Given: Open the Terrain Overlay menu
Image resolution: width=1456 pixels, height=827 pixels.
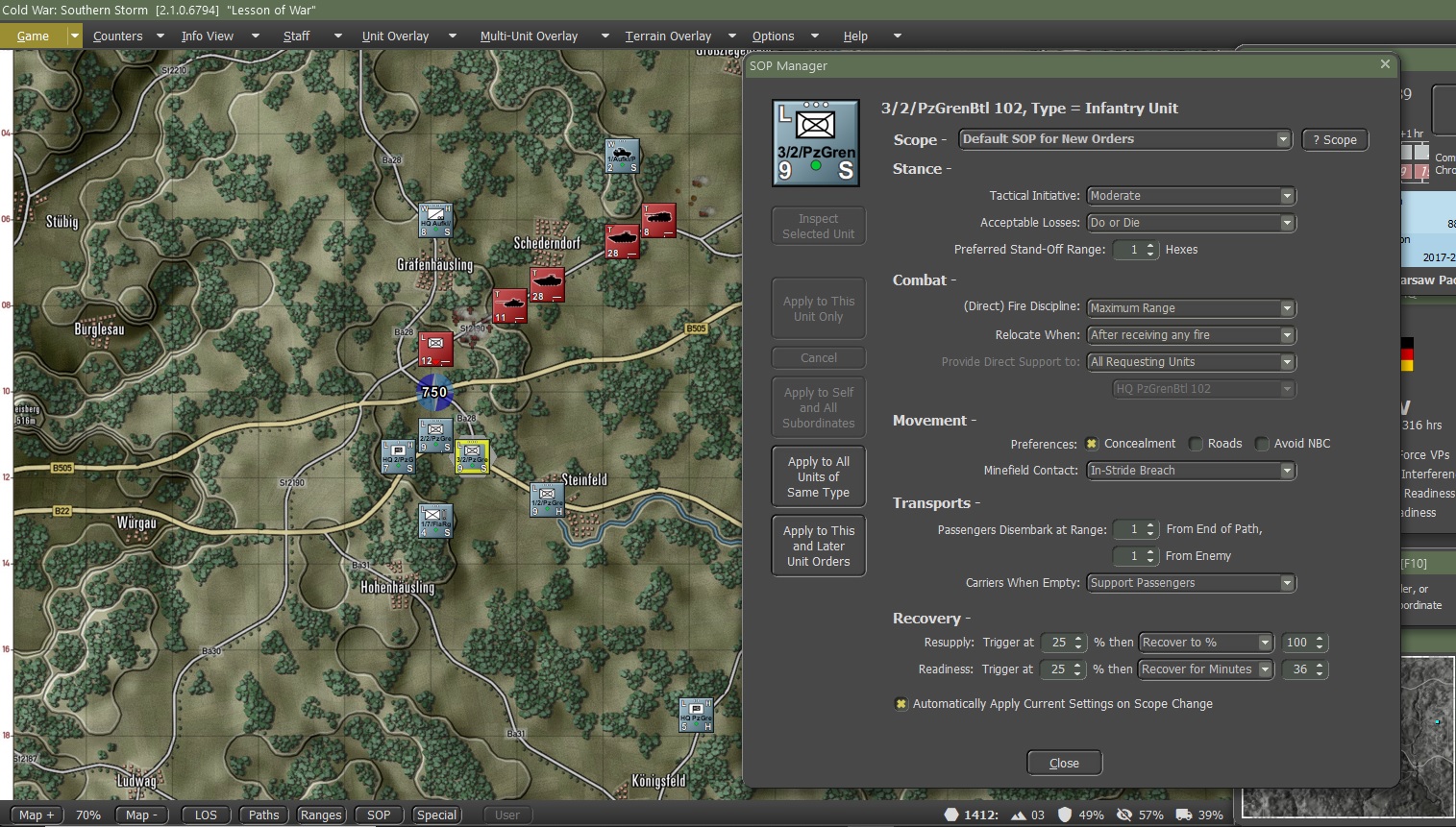Looking at the screenshot, I should pos(668,36).
